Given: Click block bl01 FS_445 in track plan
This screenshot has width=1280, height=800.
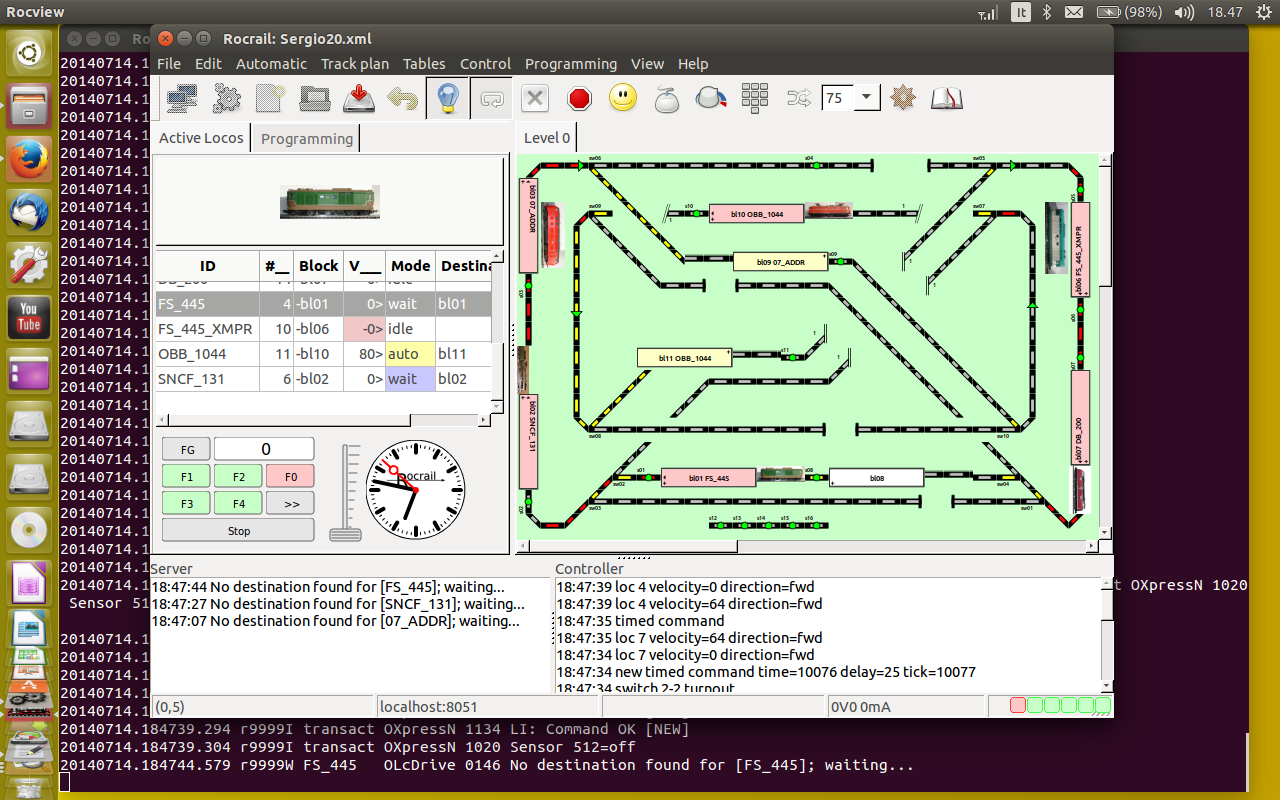Looking at the screenshot, I should (708, 477).
